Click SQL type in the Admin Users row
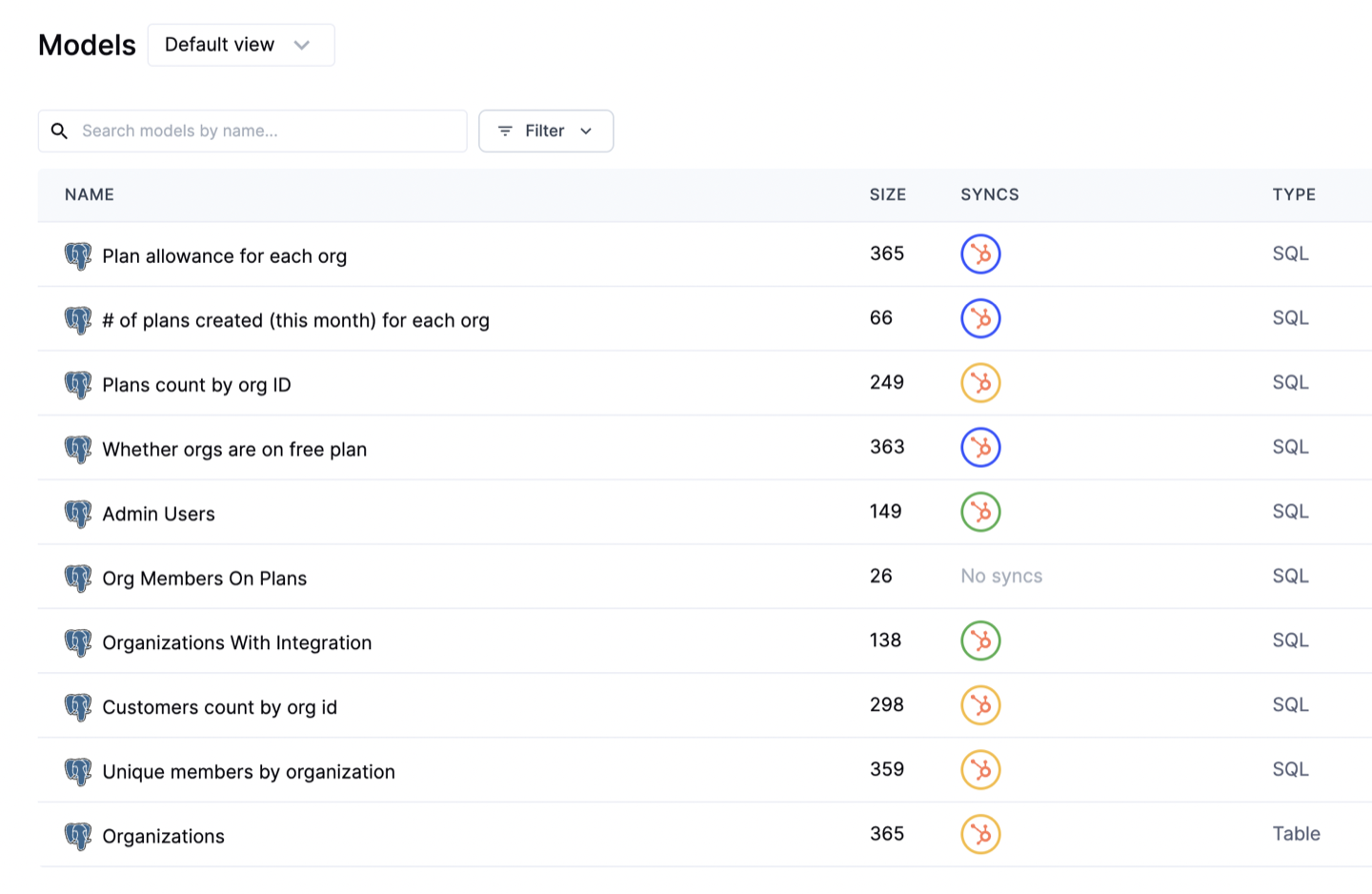Image resolution: width=1372 pixels, height=894 pixels. tap(1291, 511)
